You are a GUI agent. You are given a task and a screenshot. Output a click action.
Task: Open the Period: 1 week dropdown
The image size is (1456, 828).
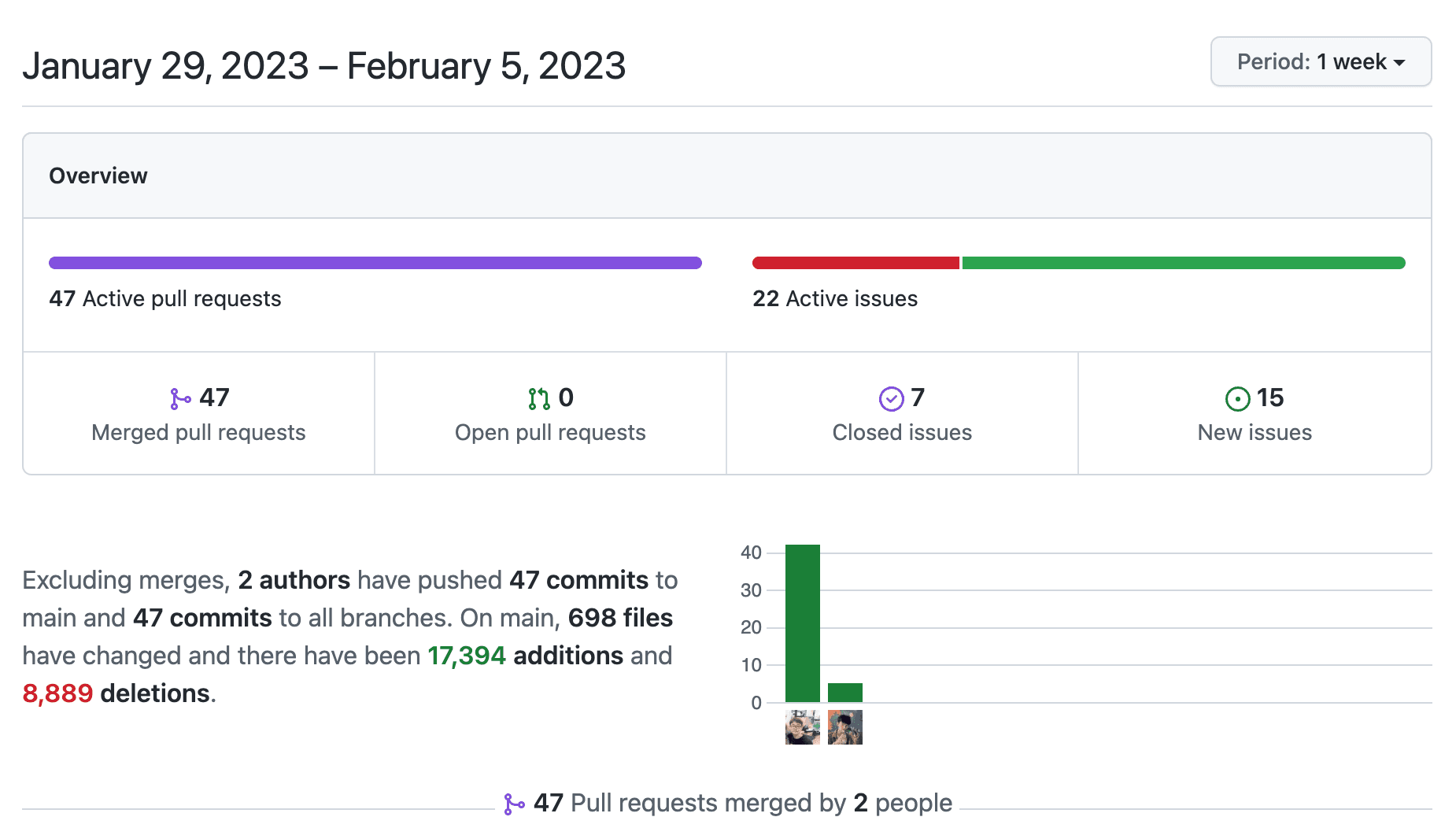point(1320,62)
